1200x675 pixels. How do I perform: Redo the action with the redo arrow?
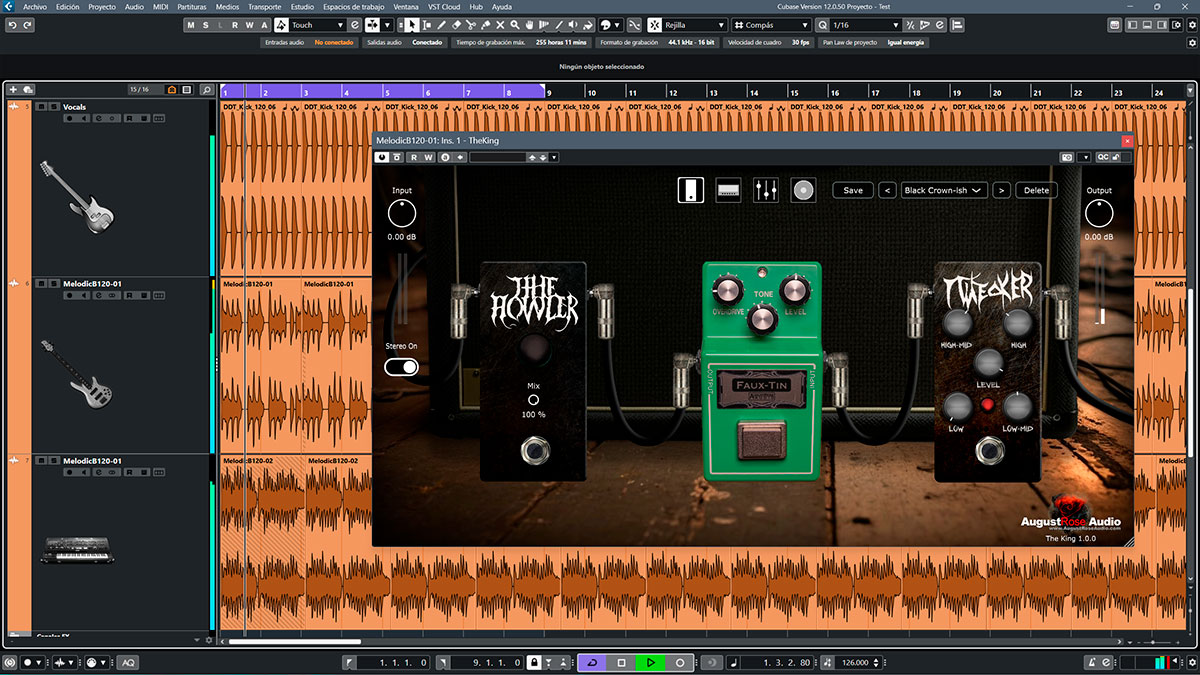coord(26,25)
